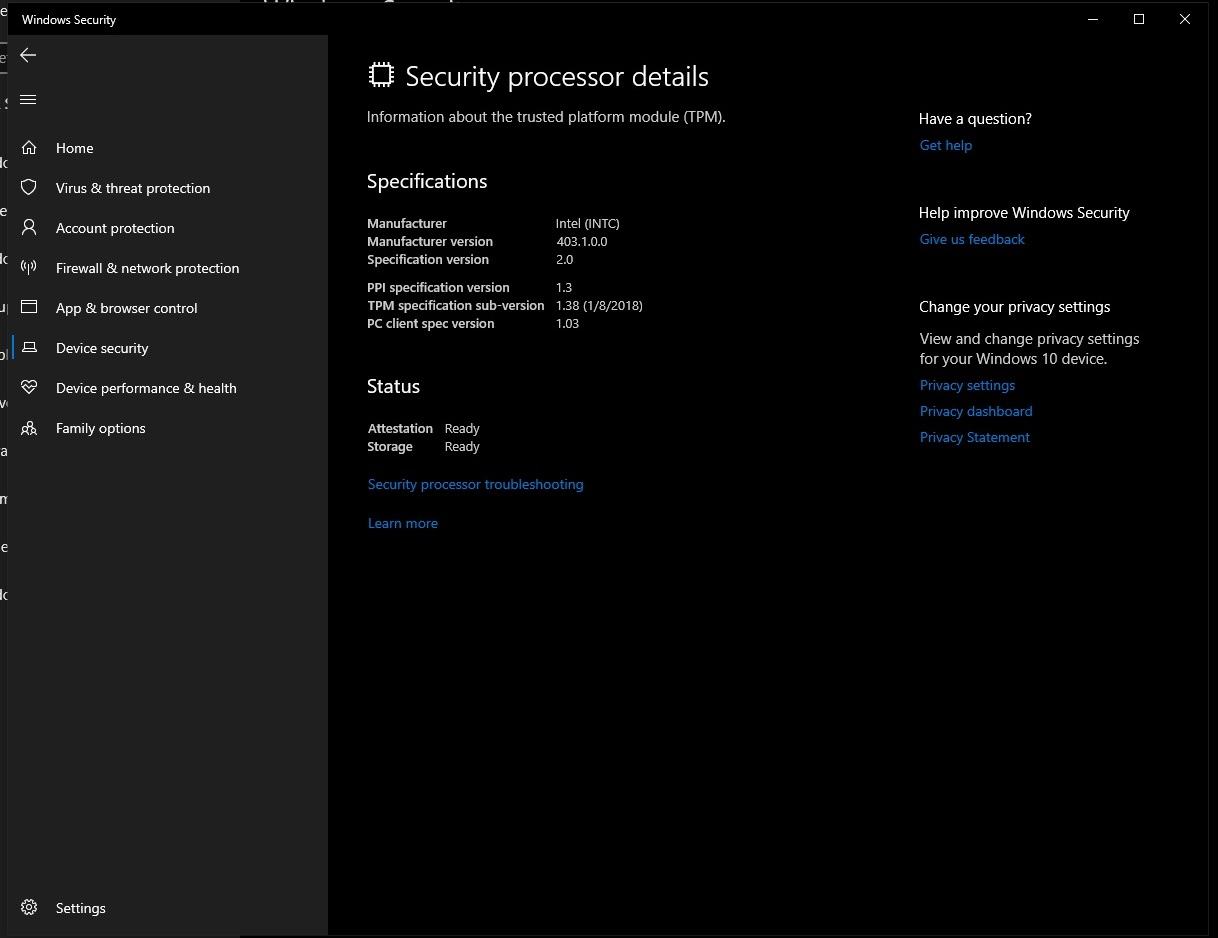Toggle the hamburger navigation menu
Screen dimensions: 1218x938
pos(28,99)
